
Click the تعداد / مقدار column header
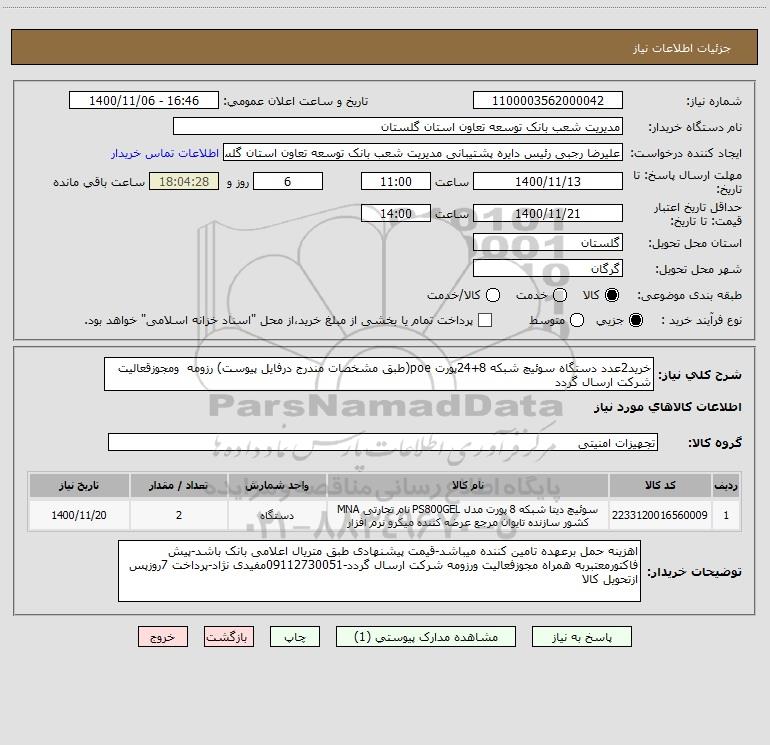(179, 485)
